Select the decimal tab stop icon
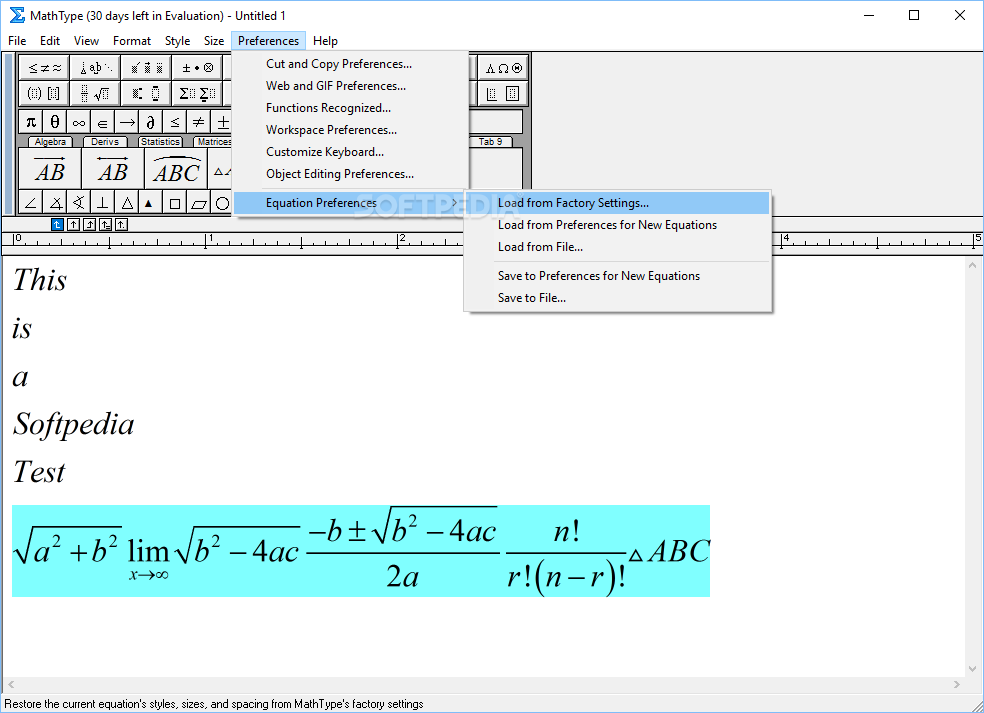This screenshot has width=984, height=713. pyautogui.click(x=122, y=224)
